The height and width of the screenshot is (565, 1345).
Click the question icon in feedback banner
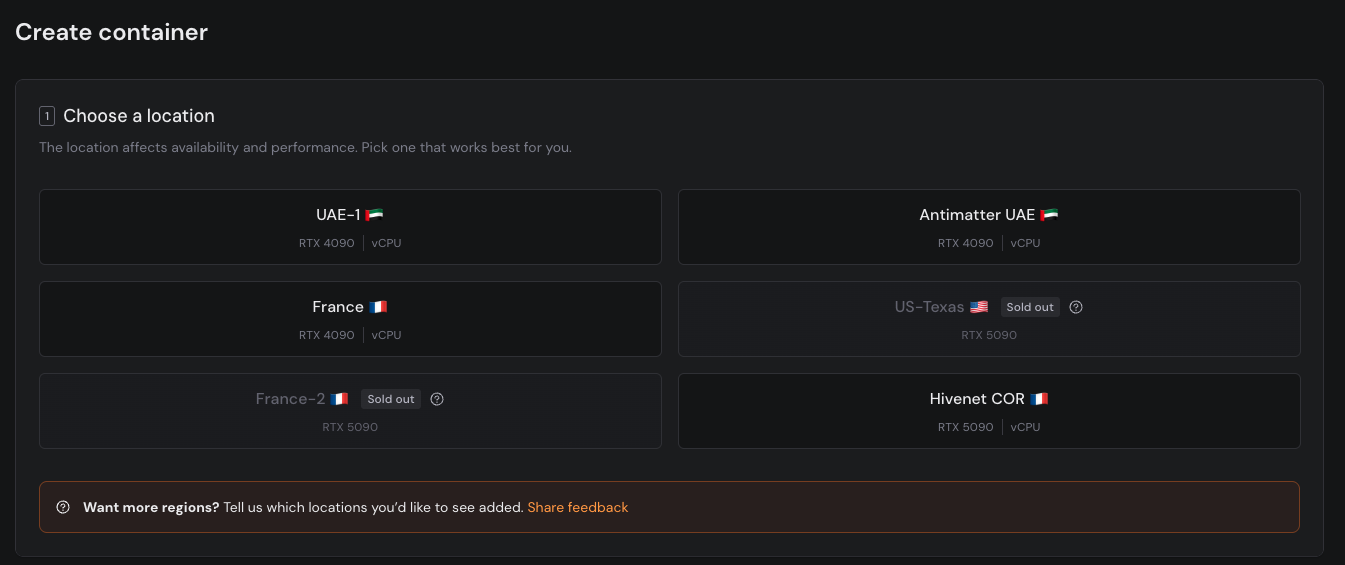(63, 507)
